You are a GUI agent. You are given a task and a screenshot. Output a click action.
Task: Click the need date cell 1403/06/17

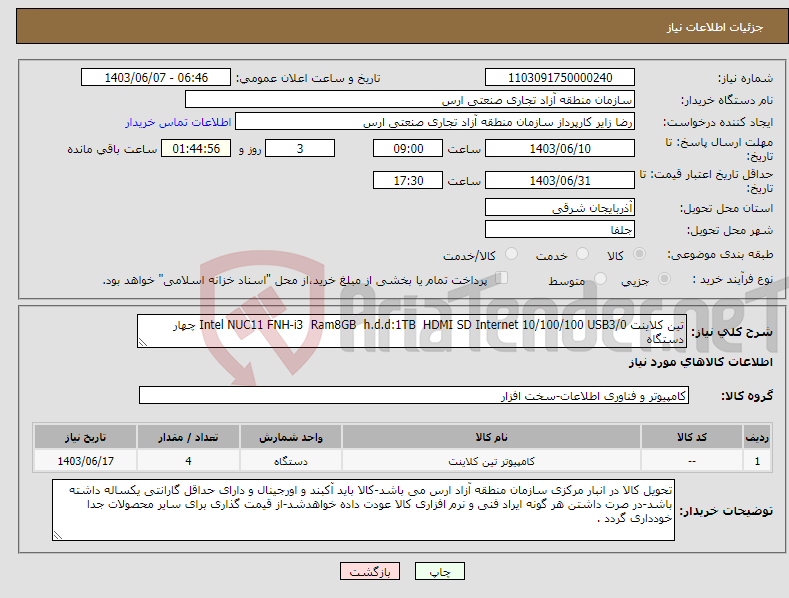click(x=86, y=461)
